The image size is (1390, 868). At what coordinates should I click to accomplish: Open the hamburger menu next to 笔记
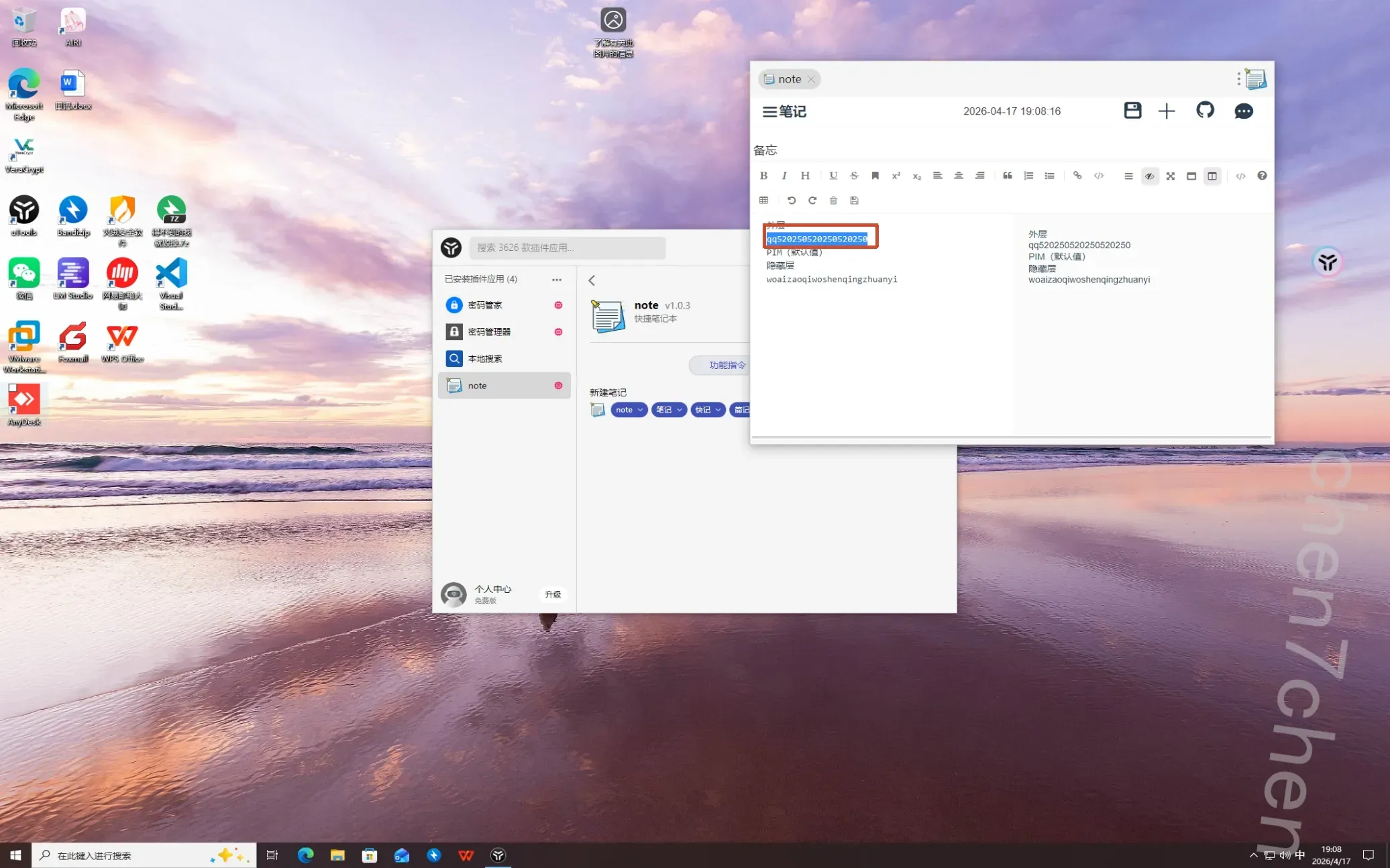[769, 112]
